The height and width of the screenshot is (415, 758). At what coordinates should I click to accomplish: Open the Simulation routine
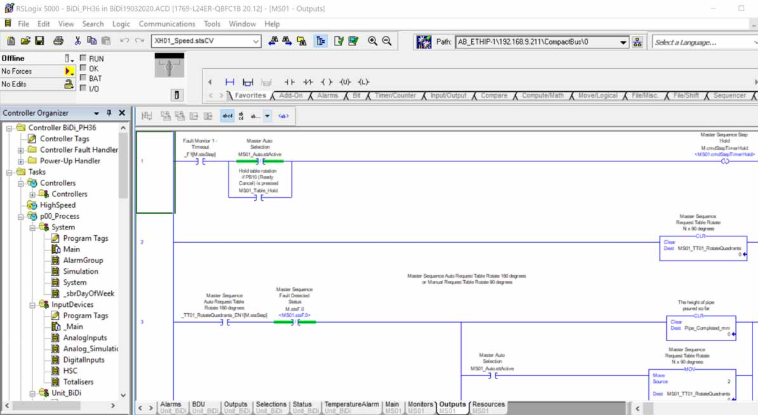pyautogui.click(x=80, y=271)
